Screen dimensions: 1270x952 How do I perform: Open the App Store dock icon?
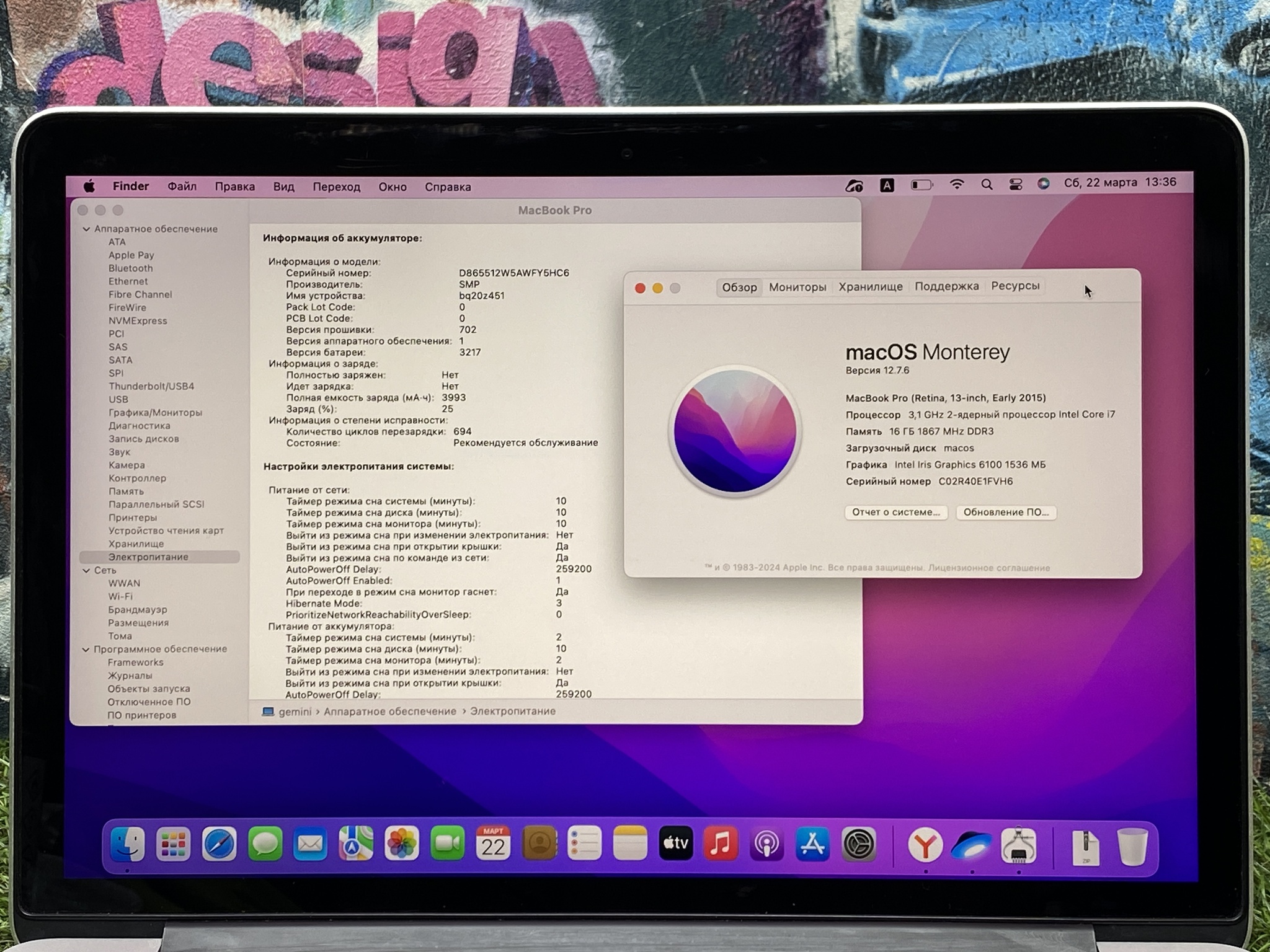point(812,844)
